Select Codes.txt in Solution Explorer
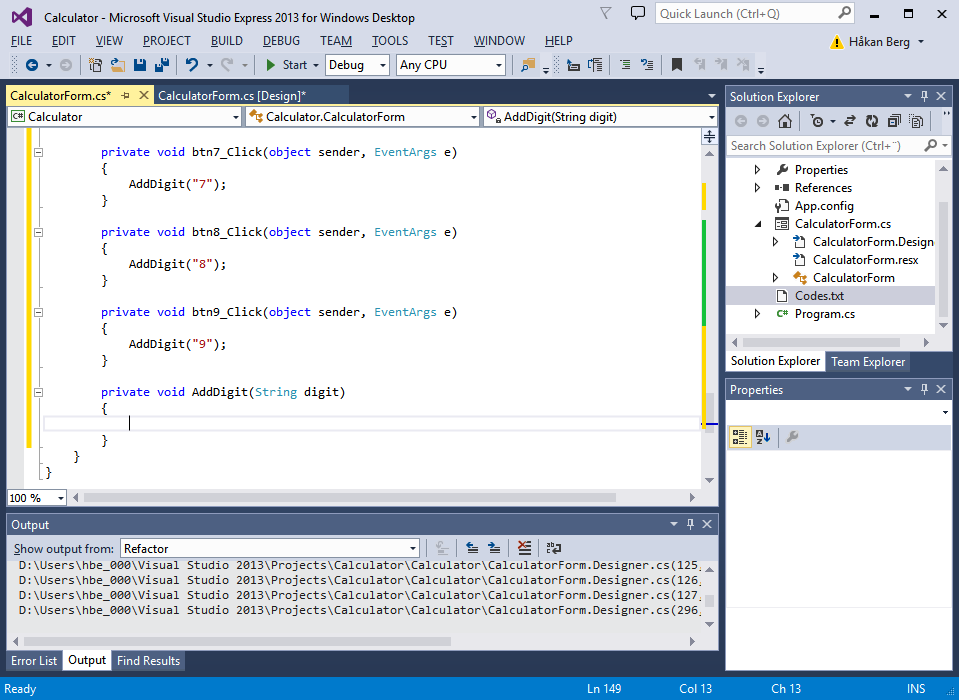Viewport: 959px width, 700px height. pos(819,296)
